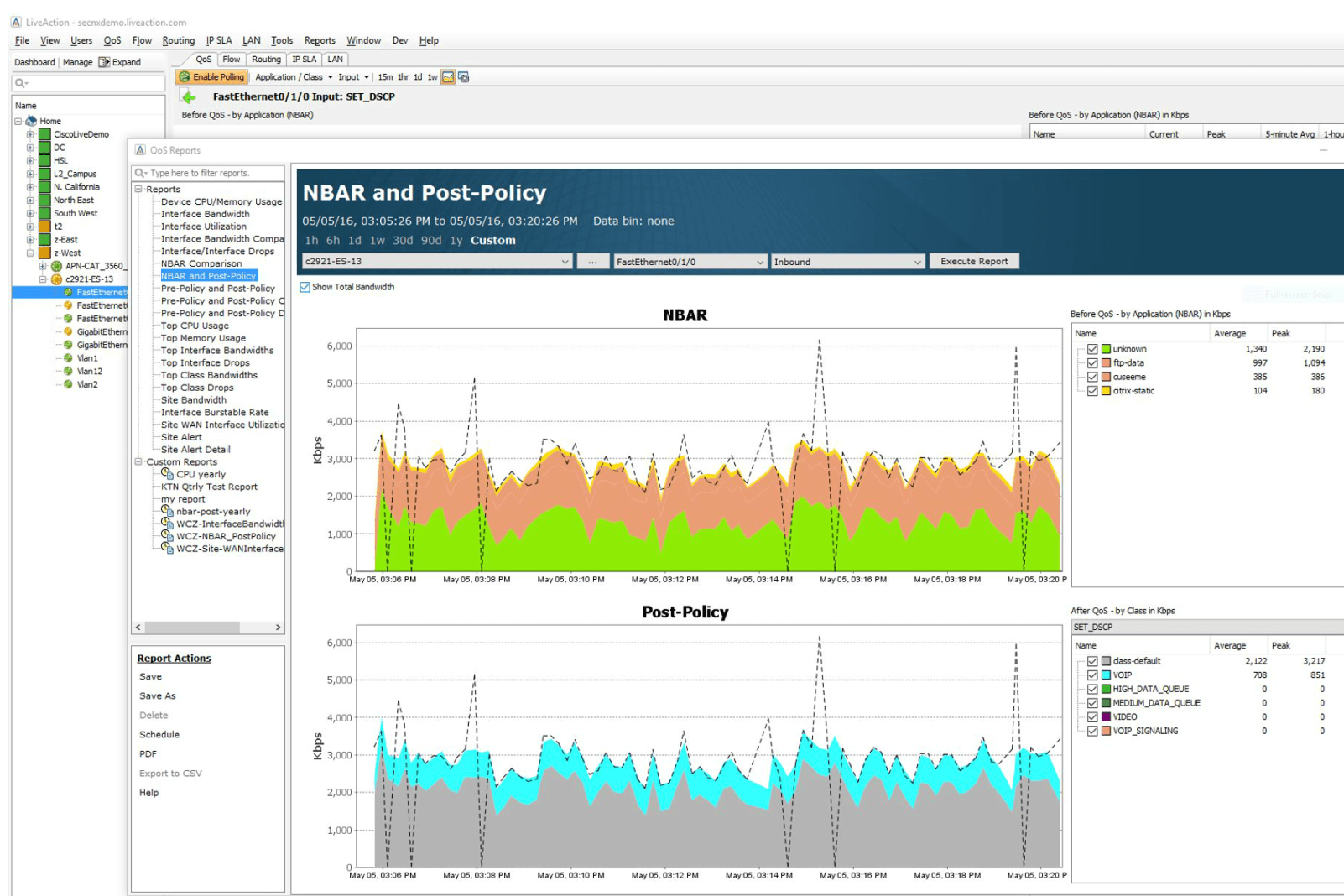Click the Expand panel icon

click(x=104, y=62)
